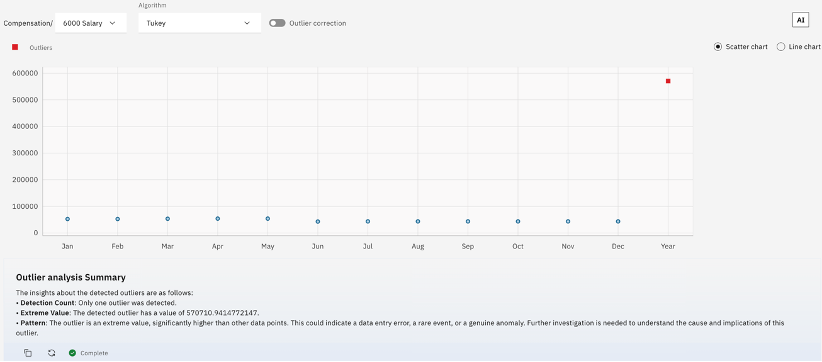Viewport: 822px width, 362px height.
Task: Copy the outlier analysis summary
Action: coord(28,353)
